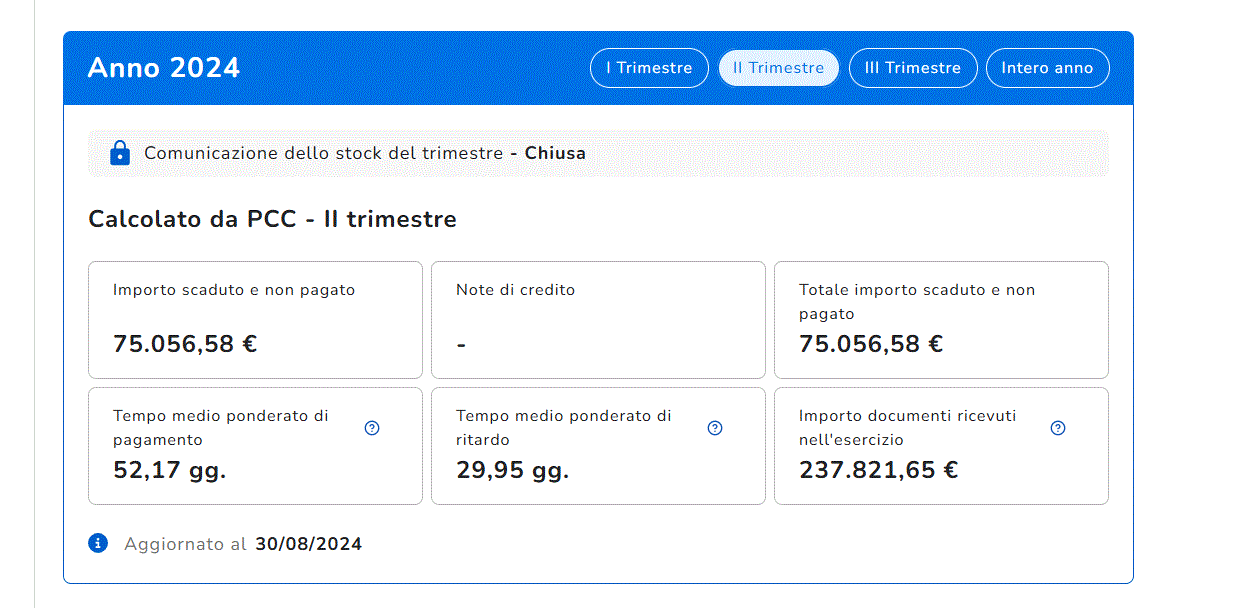
Task: Click the info icon beside Aggiornato al
Action: tap(98, 543)
